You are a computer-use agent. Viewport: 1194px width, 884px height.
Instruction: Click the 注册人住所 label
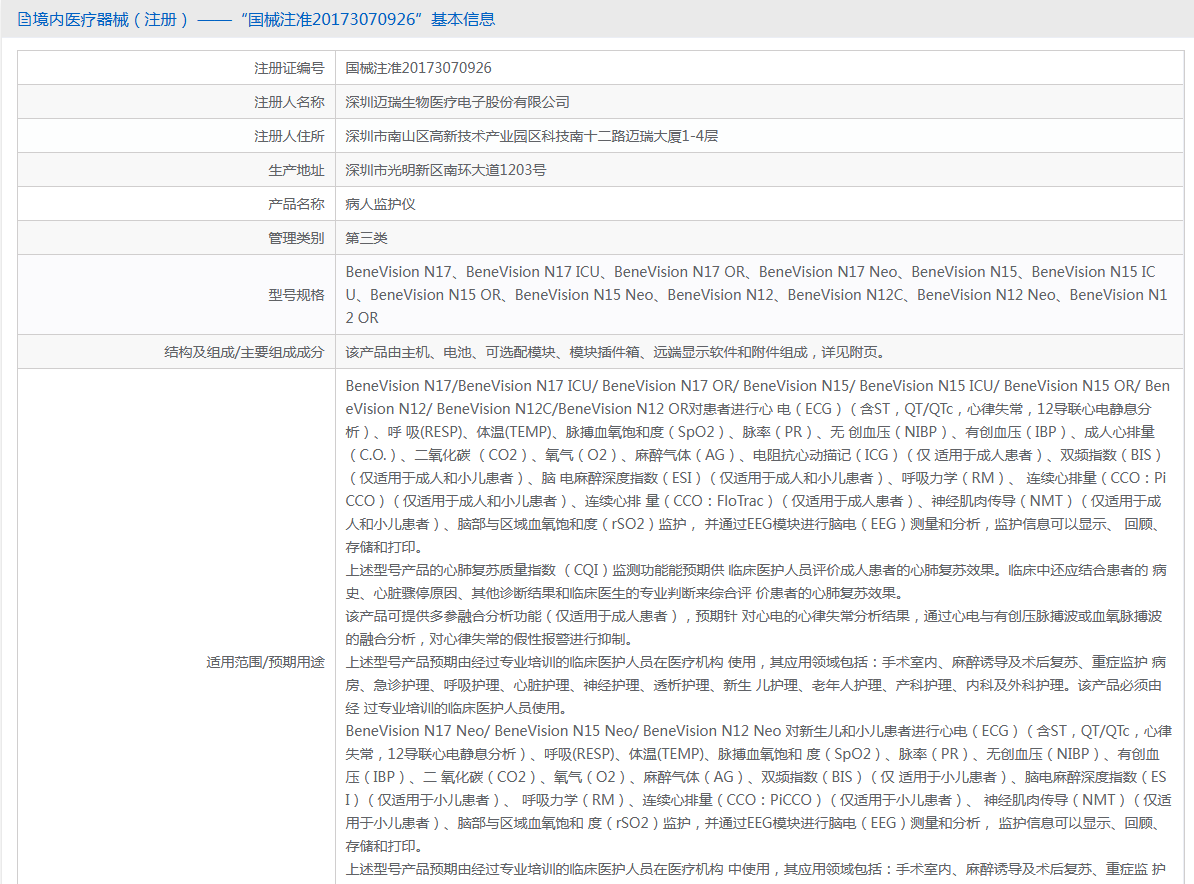(x=289, y=136)
